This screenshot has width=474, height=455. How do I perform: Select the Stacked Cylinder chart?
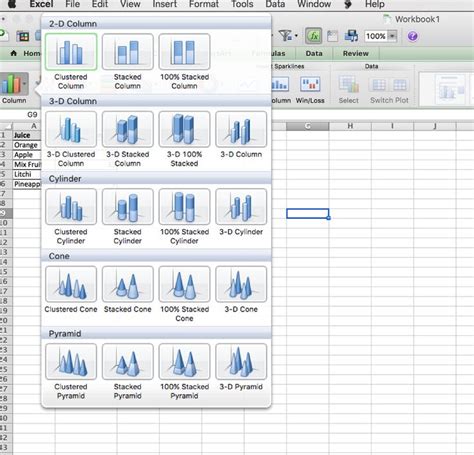pyautogui.click(x=128, y=207)
